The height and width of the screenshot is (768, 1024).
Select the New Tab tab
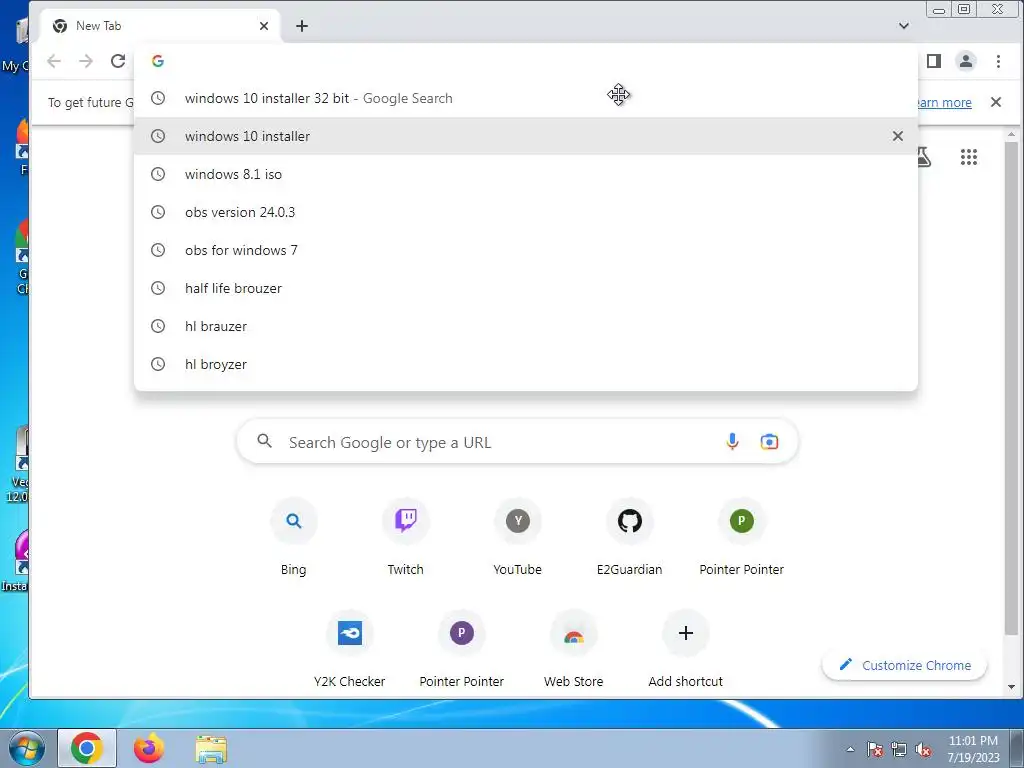pyautogui.click(x=160, y=26)
